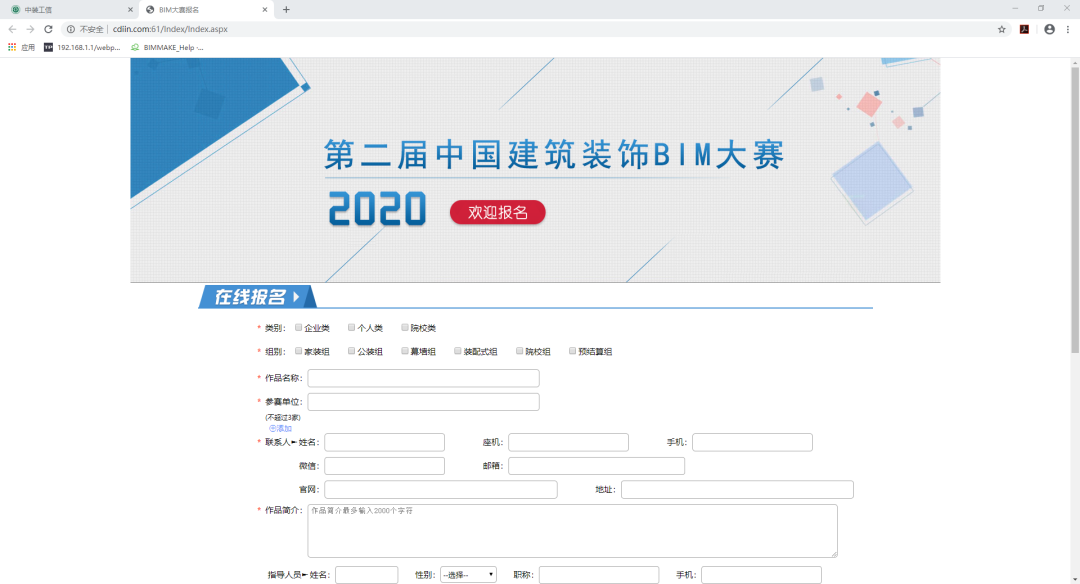Click the scrollbar down arrow
The height and width of the screenshot is (584, 1080).
click(x=1075, y=580)
